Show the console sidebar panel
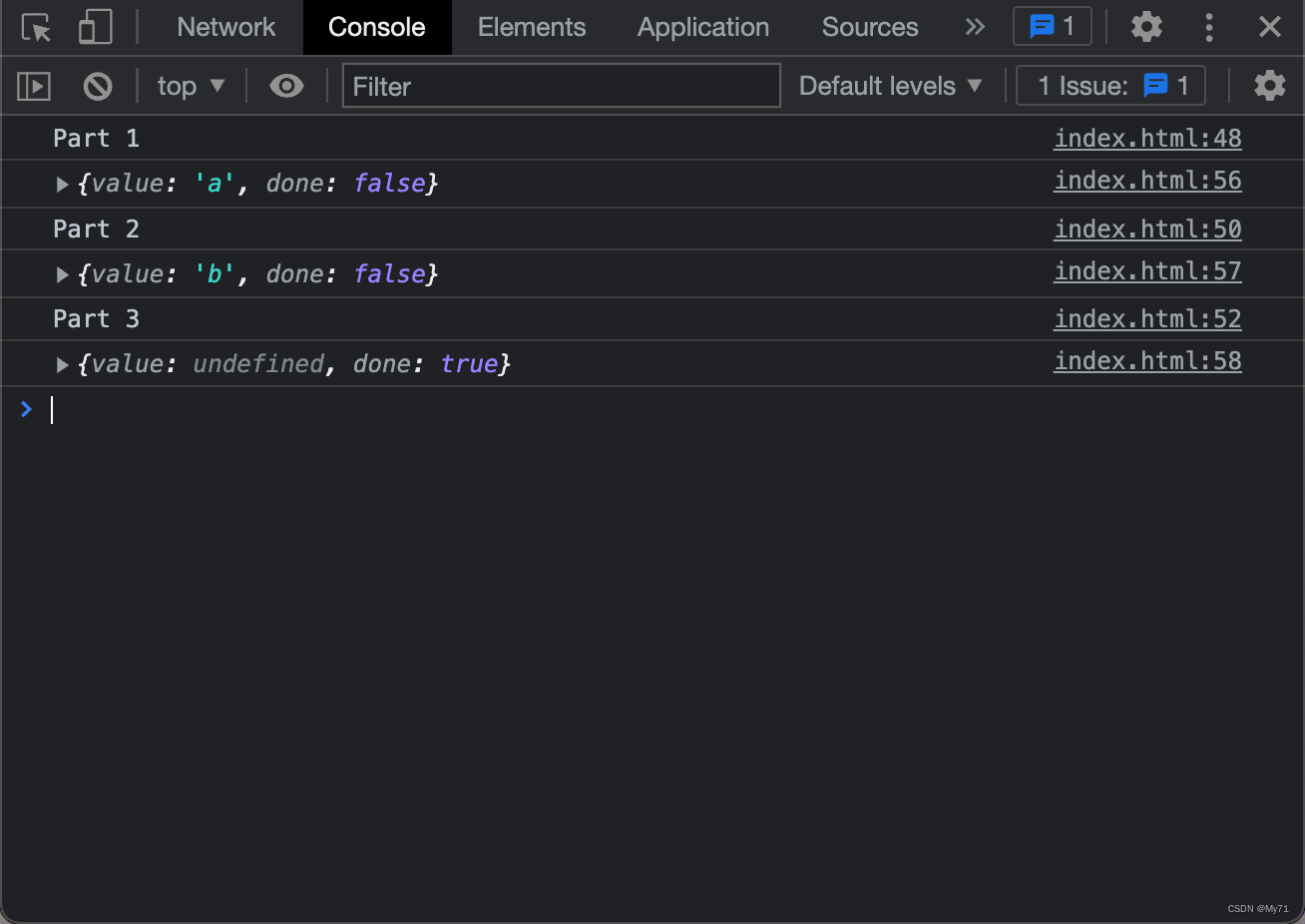Viewport: 1305px width, 924px height. click(x=34, y=87)
